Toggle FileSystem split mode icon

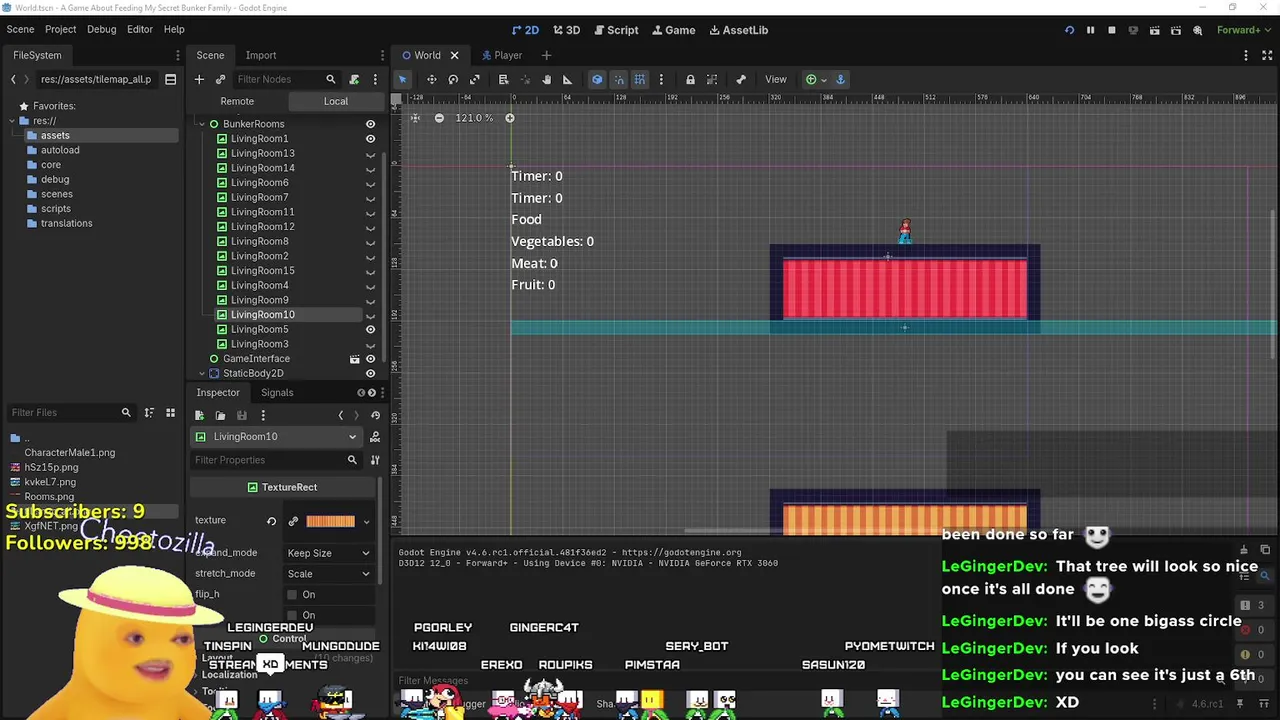click(x=170, y=79)
